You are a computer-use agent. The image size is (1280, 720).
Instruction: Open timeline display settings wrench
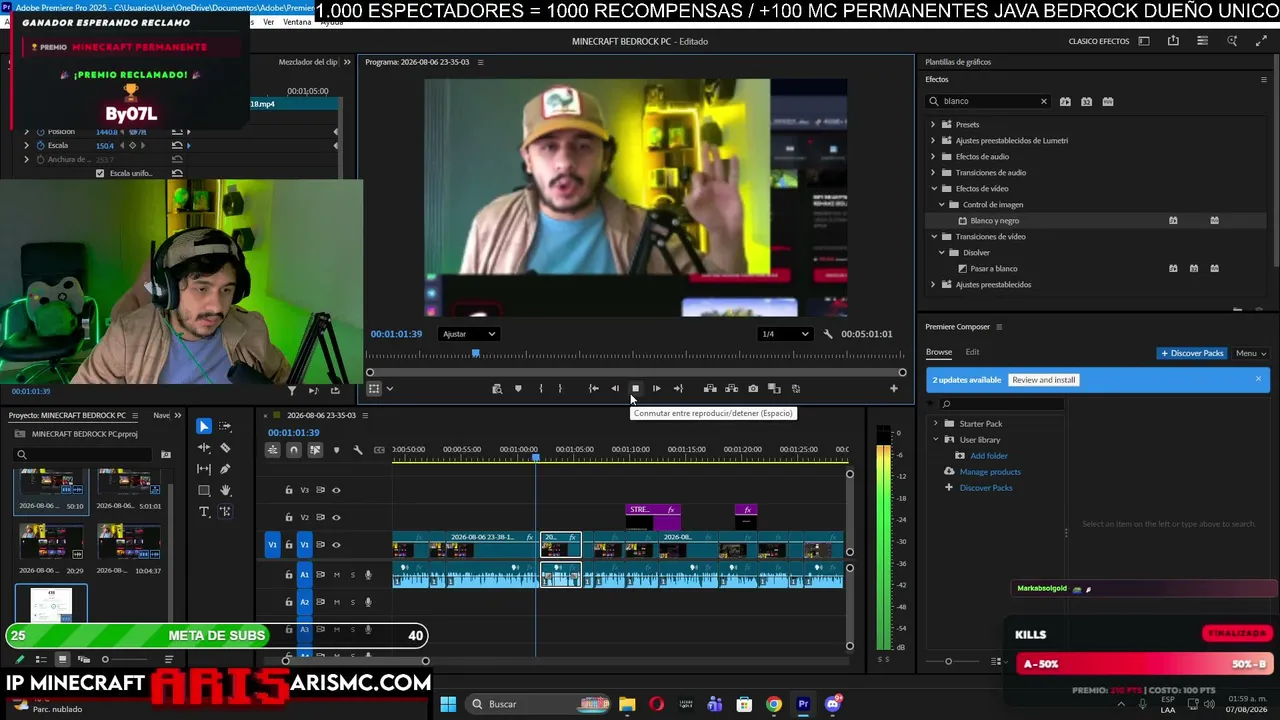pos(357,450)
